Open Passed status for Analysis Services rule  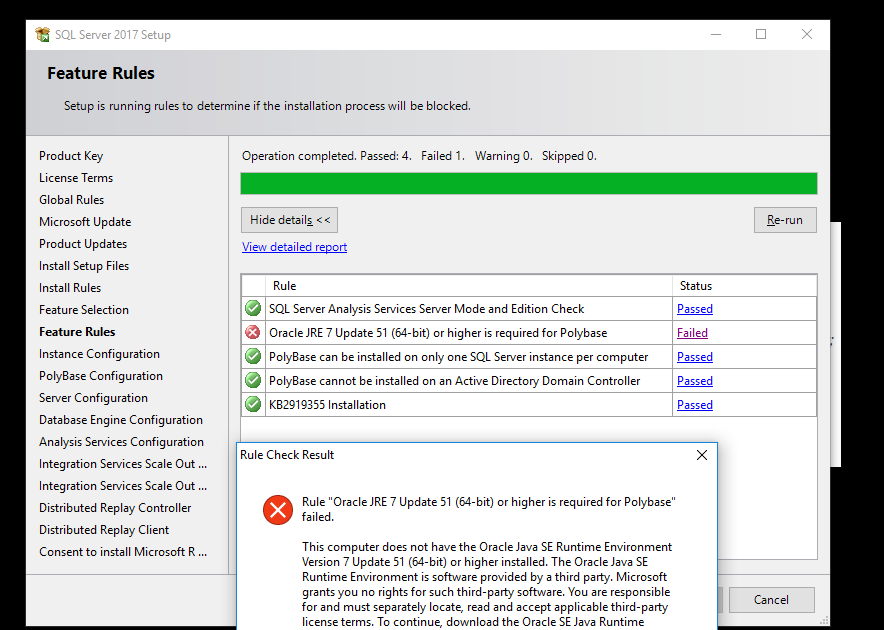[695, 309]
